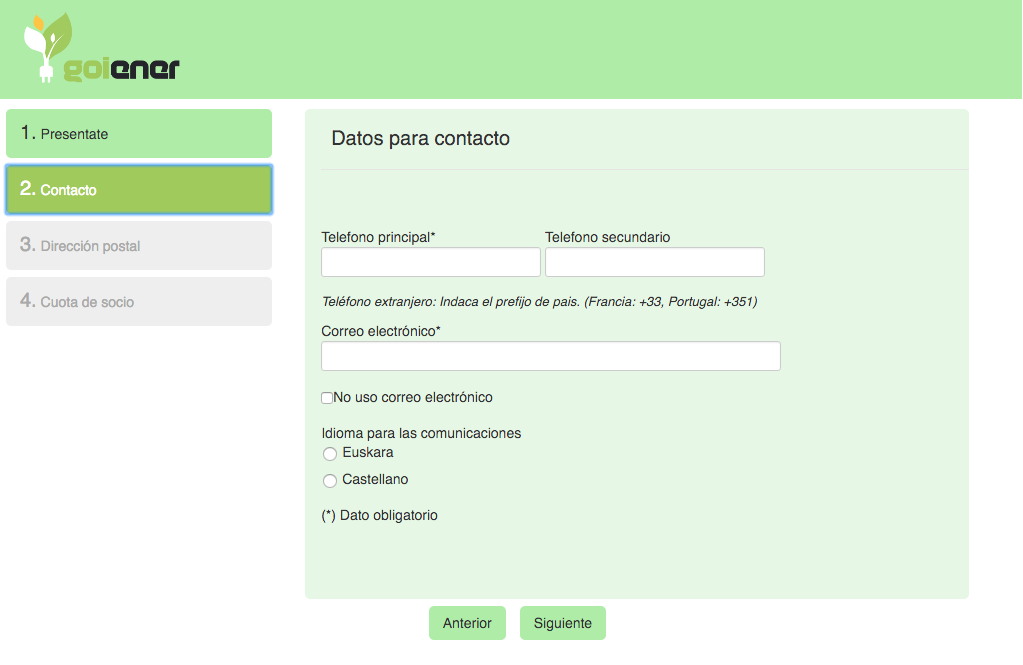Click the Correo electrónico label text

tap(381, 330)
